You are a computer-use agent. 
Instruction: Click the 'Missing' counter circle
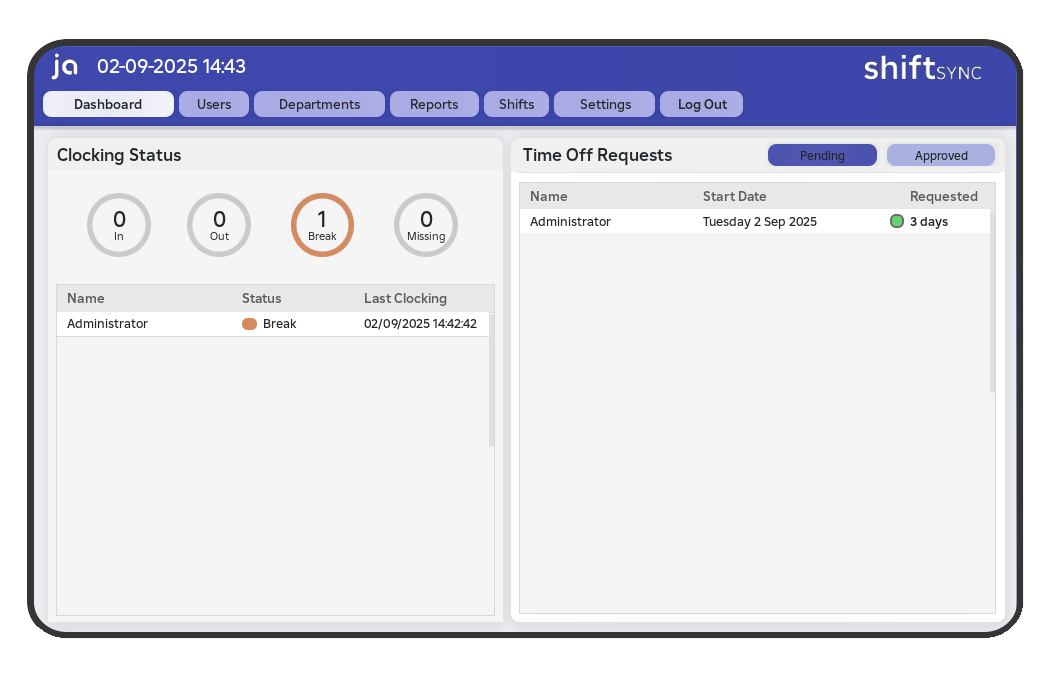[426, 225]
